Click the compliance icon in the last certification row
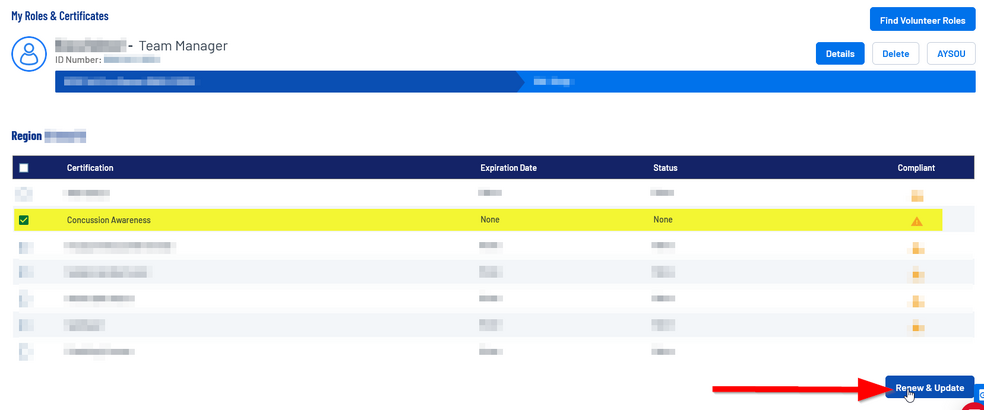The height and width of the screenshot is (410, 984). point(916,351)
